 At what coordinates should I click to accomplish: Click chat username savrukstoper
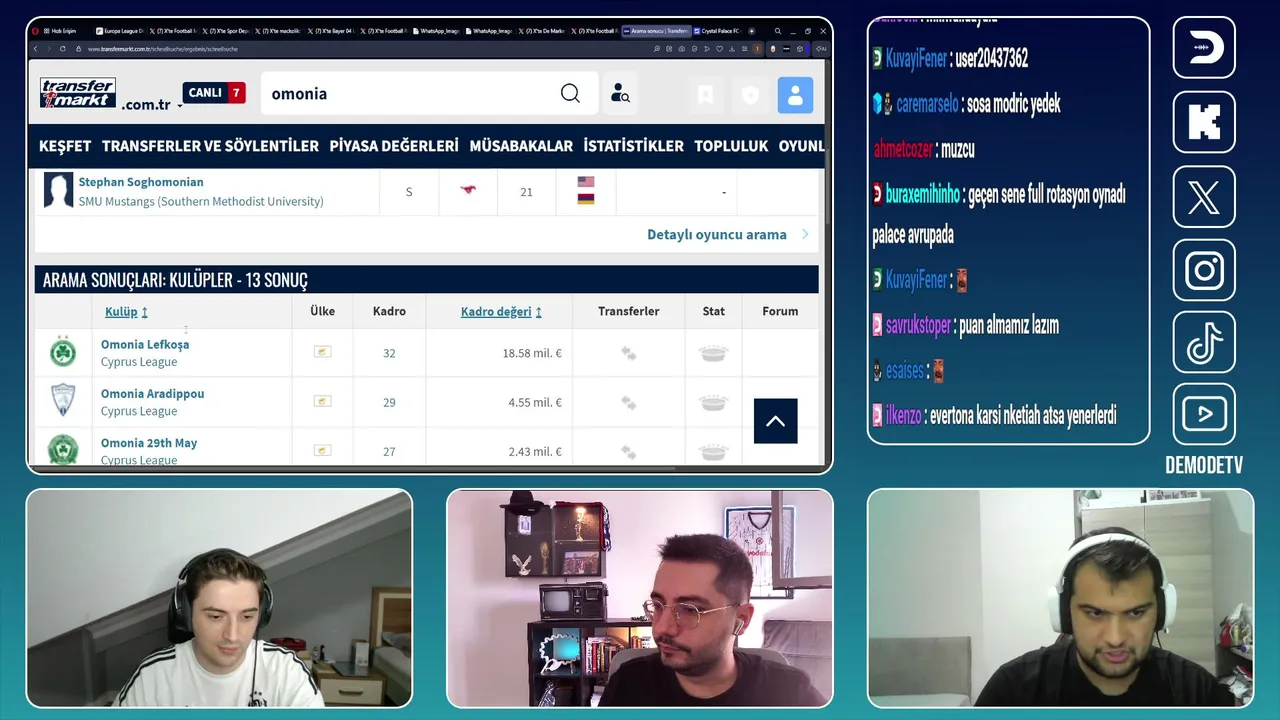[918, 325]
